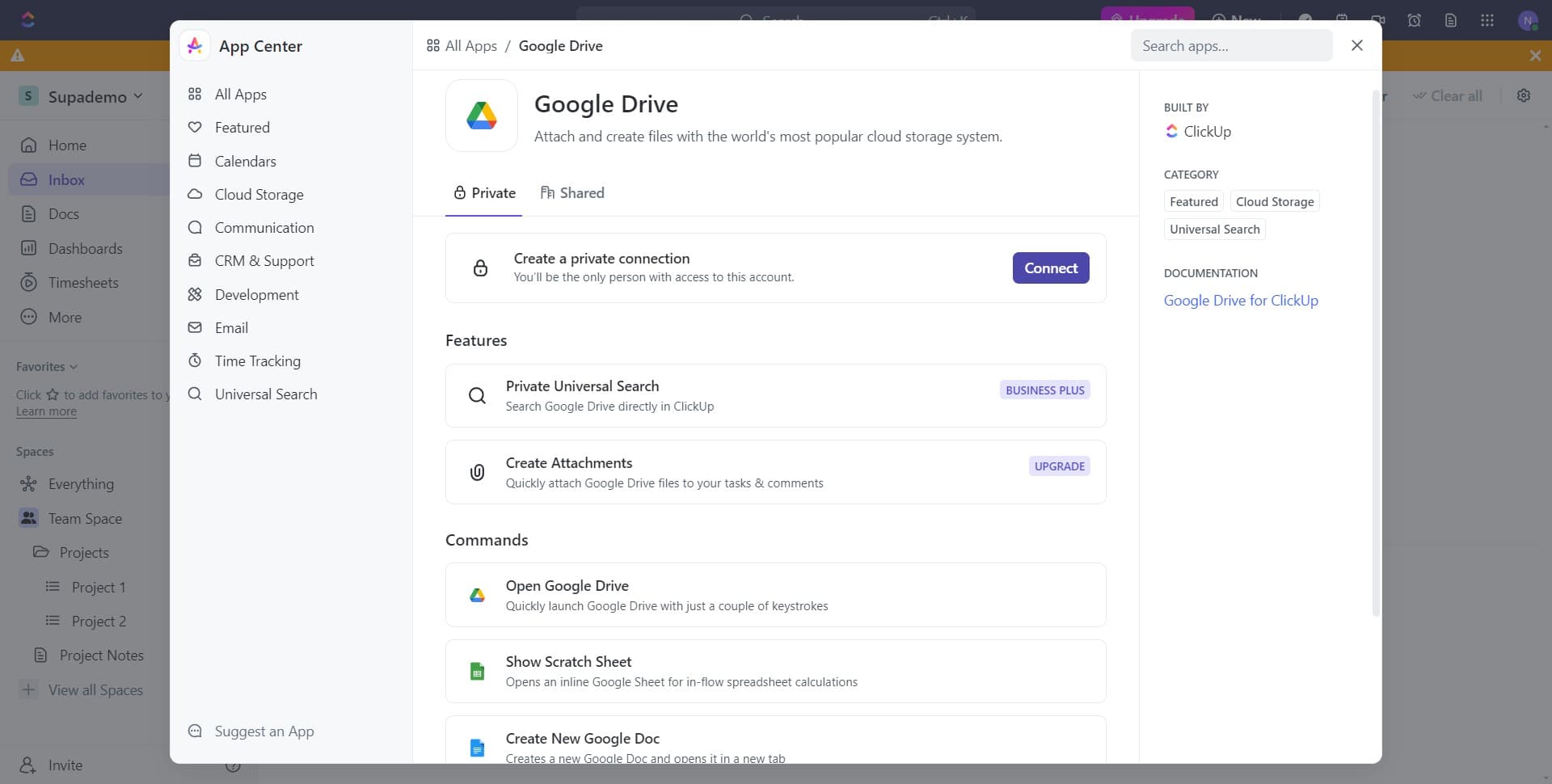Close the App Center dialog

(x=1356, y=46)
